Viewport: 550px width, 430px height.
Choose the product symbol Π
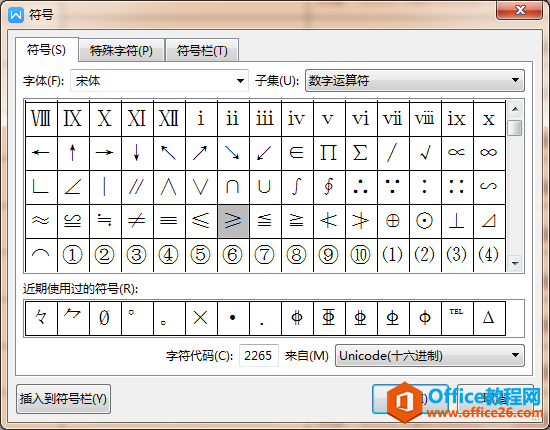point(329,153)
